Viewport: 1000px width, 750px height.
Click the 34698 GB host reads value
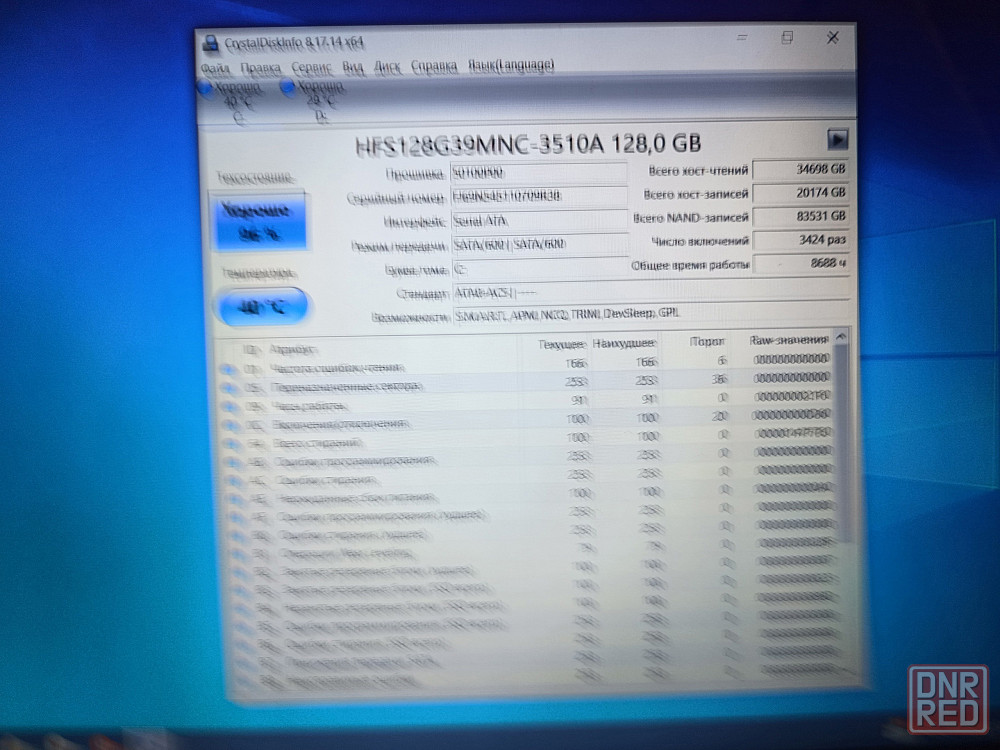point(801,170)
